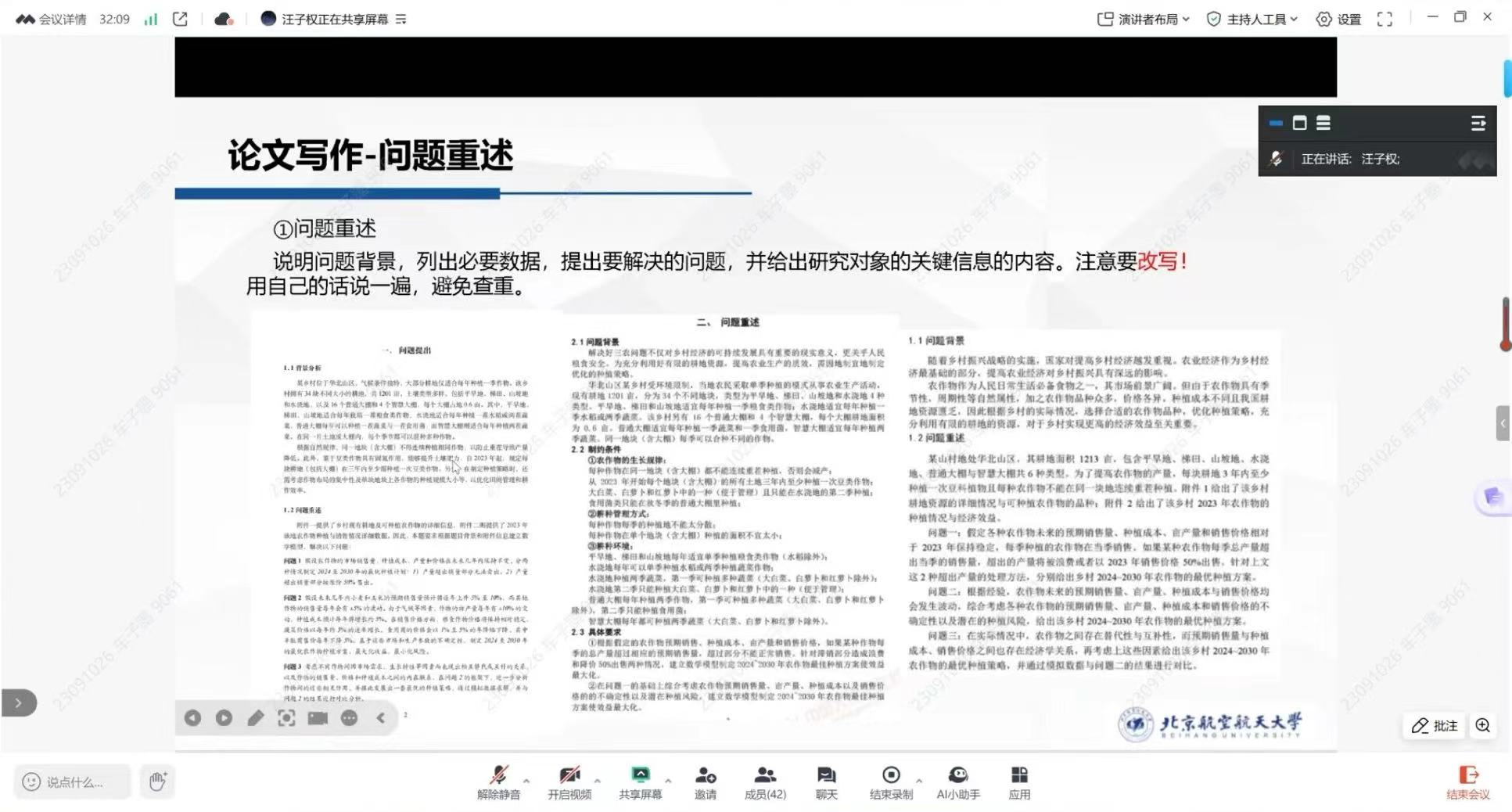Turn on camera with 开启视频
Viewport: 1512px width, 812px height.
pos(569,775)
